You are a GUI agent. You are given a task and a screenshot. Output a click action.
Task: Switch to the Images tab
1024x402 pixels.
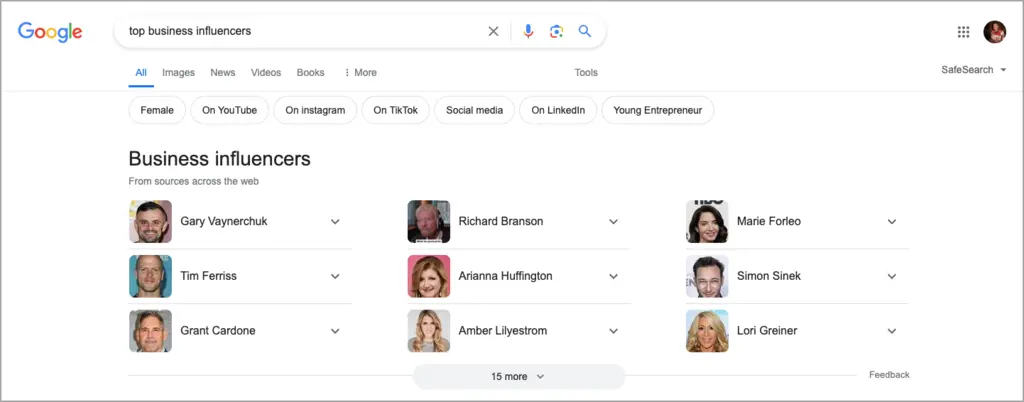(178, 73)
